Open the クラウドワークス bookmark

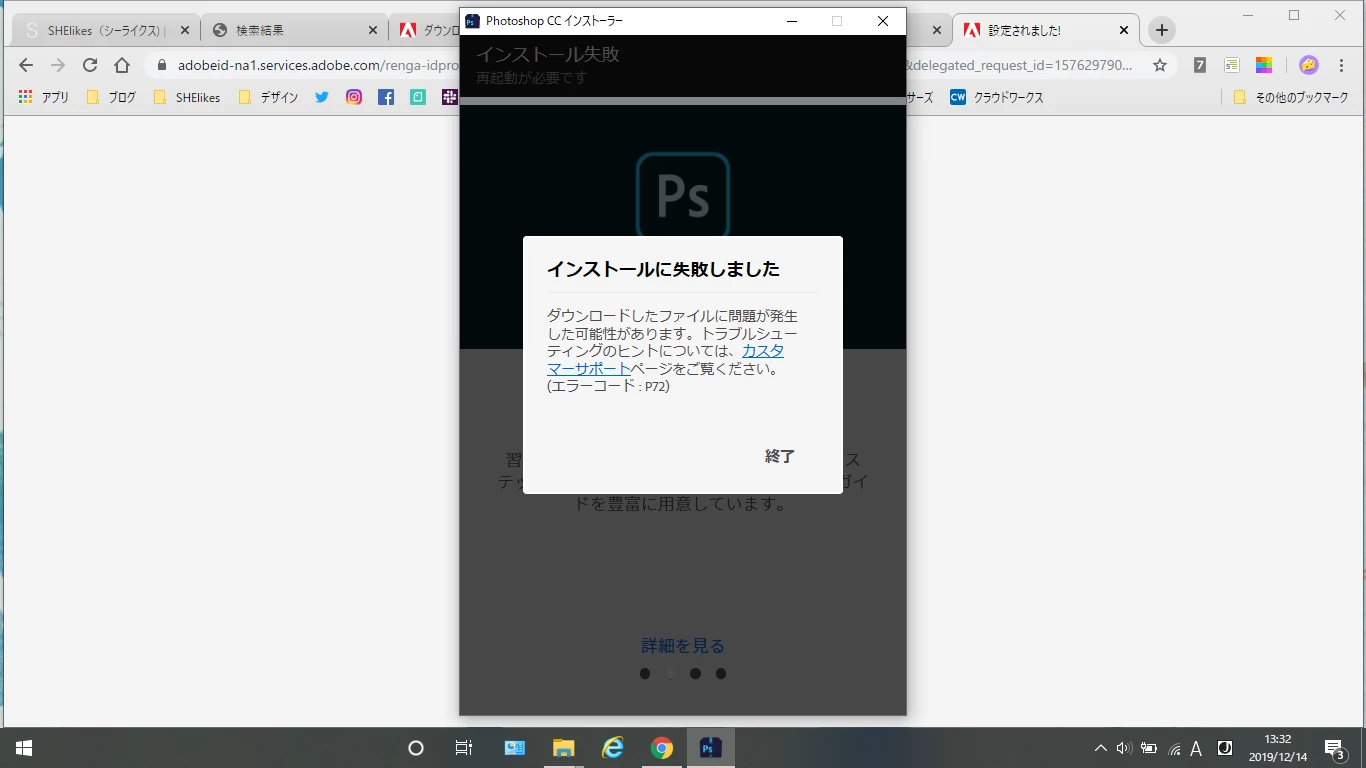[x=997, y=97]
